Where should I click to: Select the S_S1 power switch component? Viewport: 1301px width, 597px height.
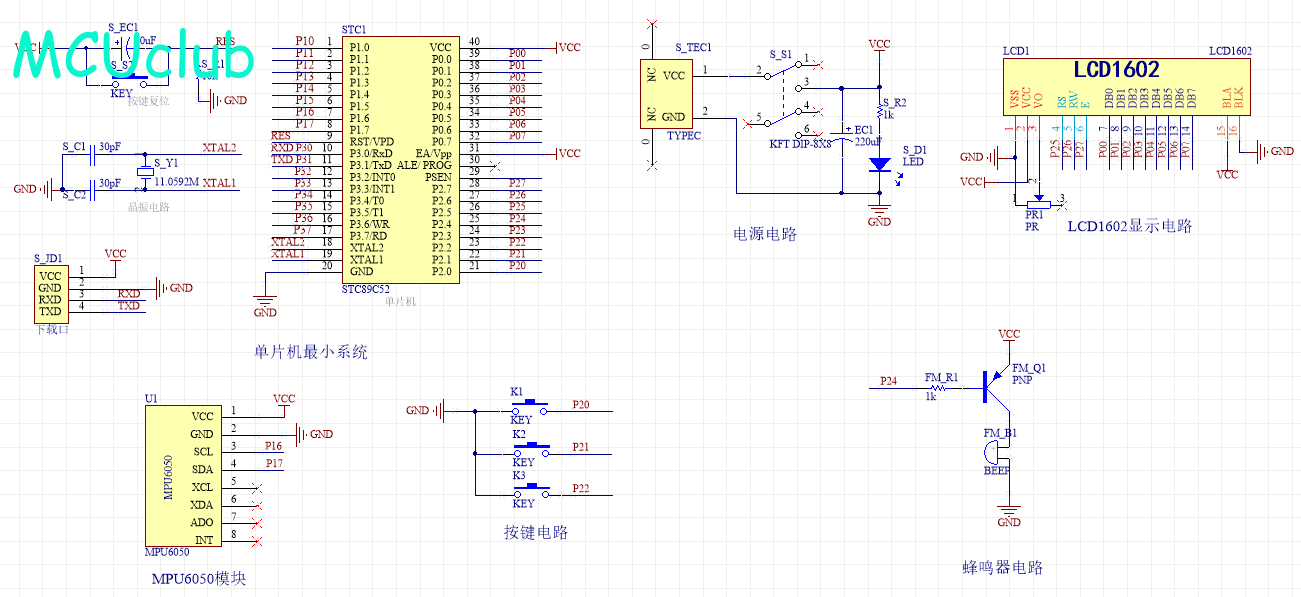tap(785, 98)
